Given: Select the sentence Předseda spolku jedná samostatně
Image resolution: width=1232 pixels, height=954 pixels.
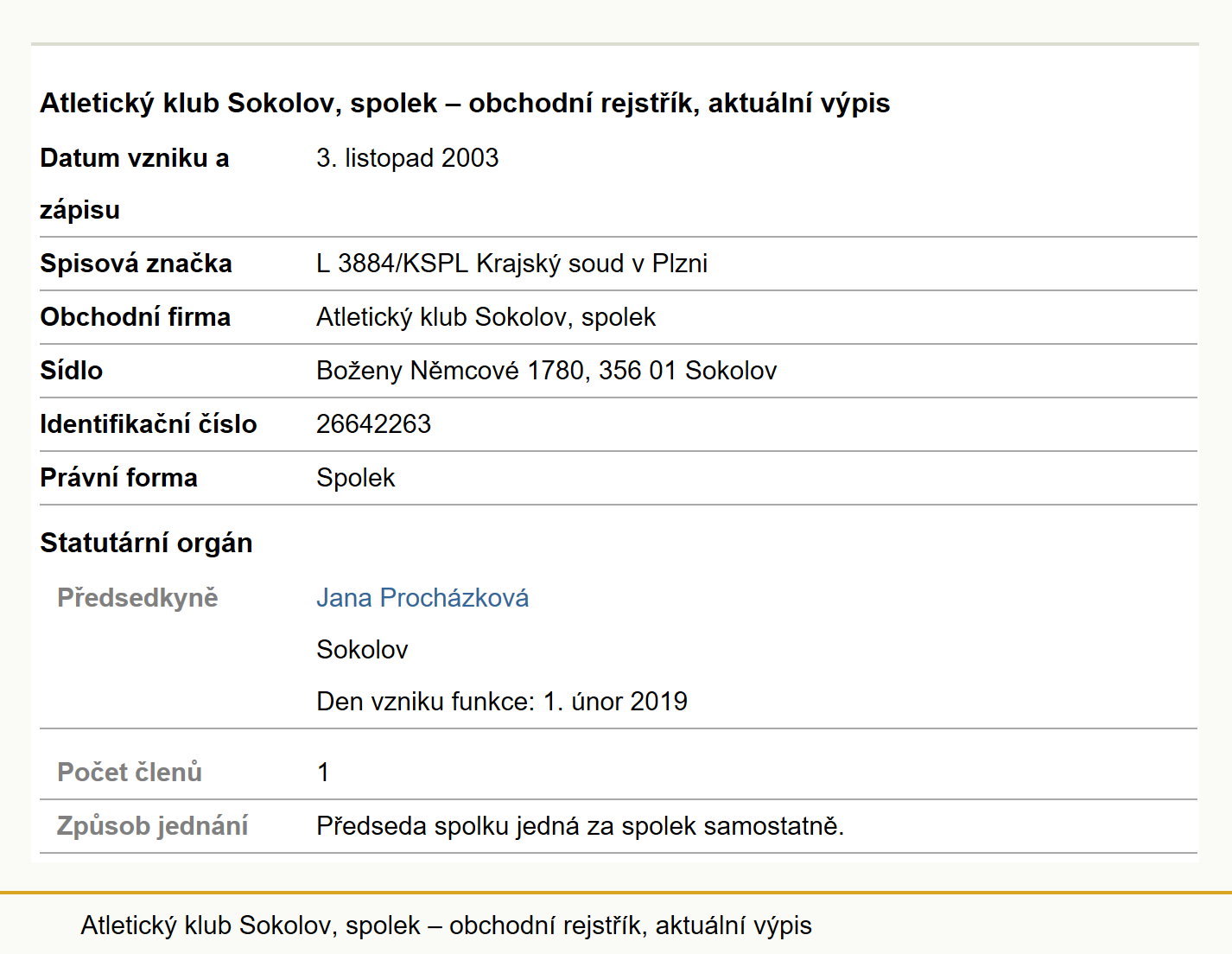Looking at the screenshot, I should 580,826.
